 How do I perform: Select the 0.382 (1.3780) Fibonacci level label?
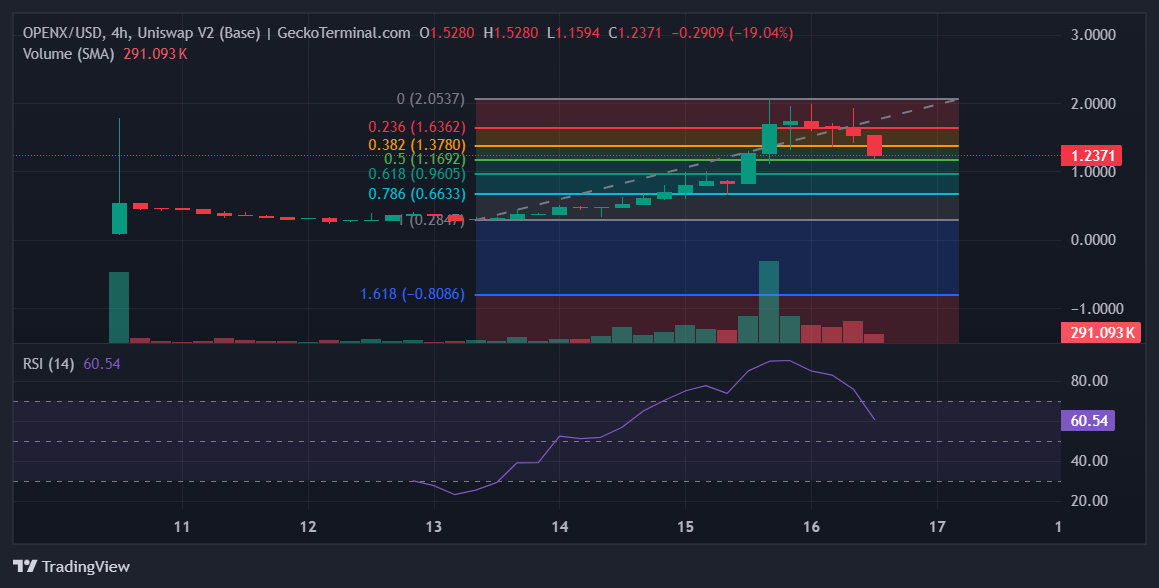(x=417, y=145)
